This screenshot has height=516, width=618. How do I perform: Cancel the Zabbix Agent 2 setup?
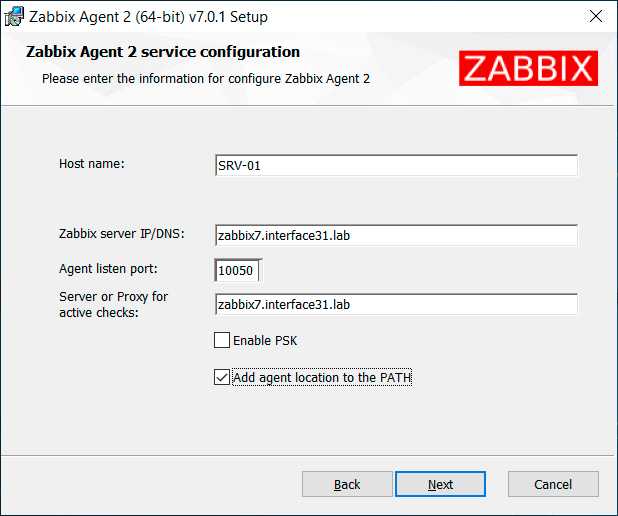[x=553, y=484]
